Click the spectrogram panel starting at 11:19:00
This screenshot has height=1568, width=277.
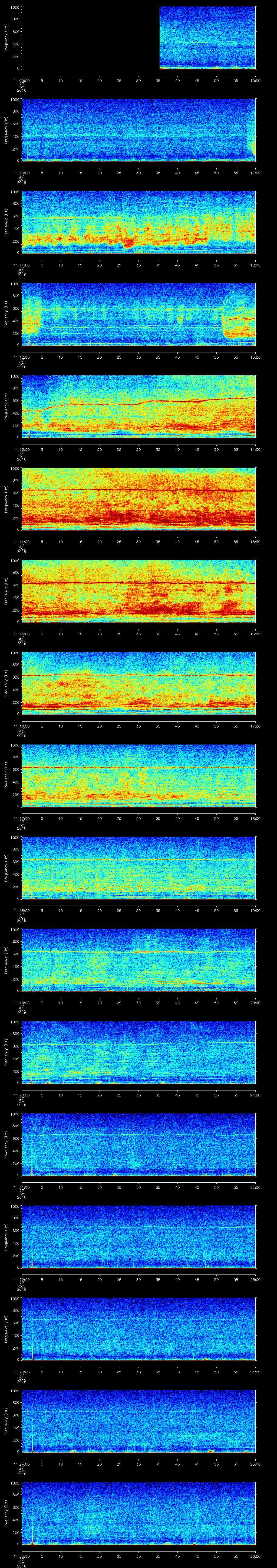point(139,960)
